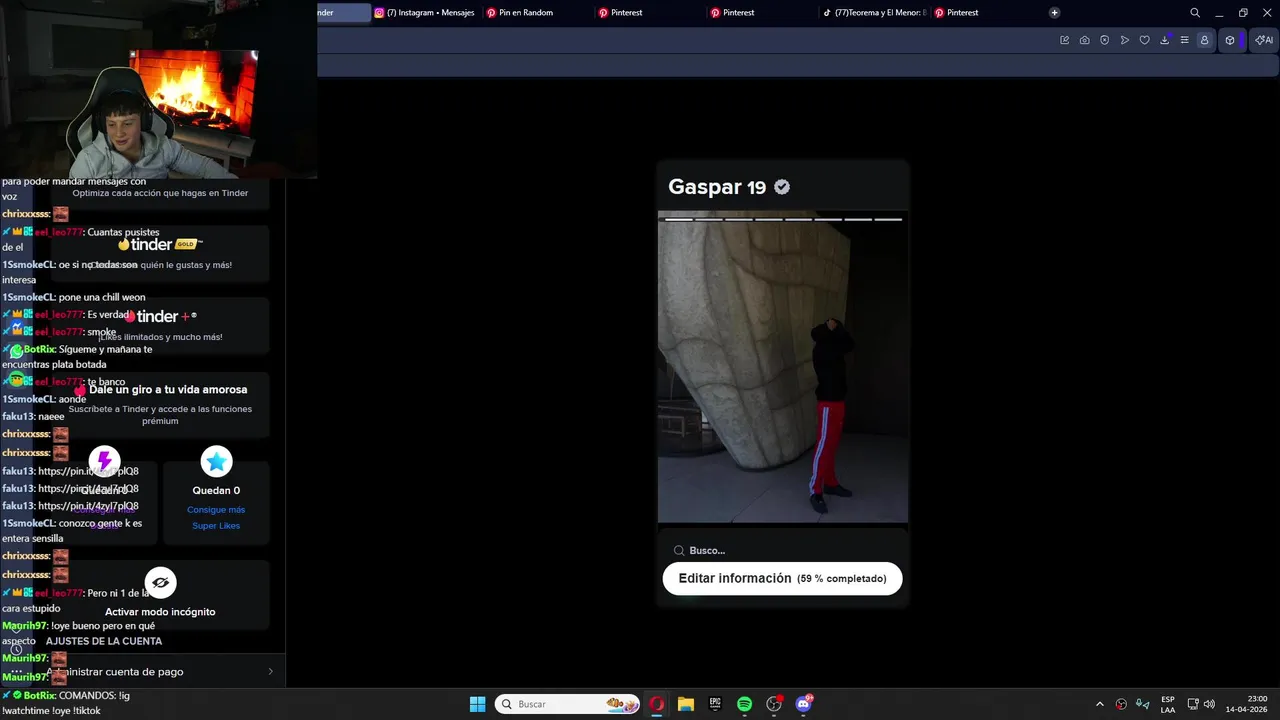Open the extensions cube icon
1280x720 pixels.
click(1230, 40)
